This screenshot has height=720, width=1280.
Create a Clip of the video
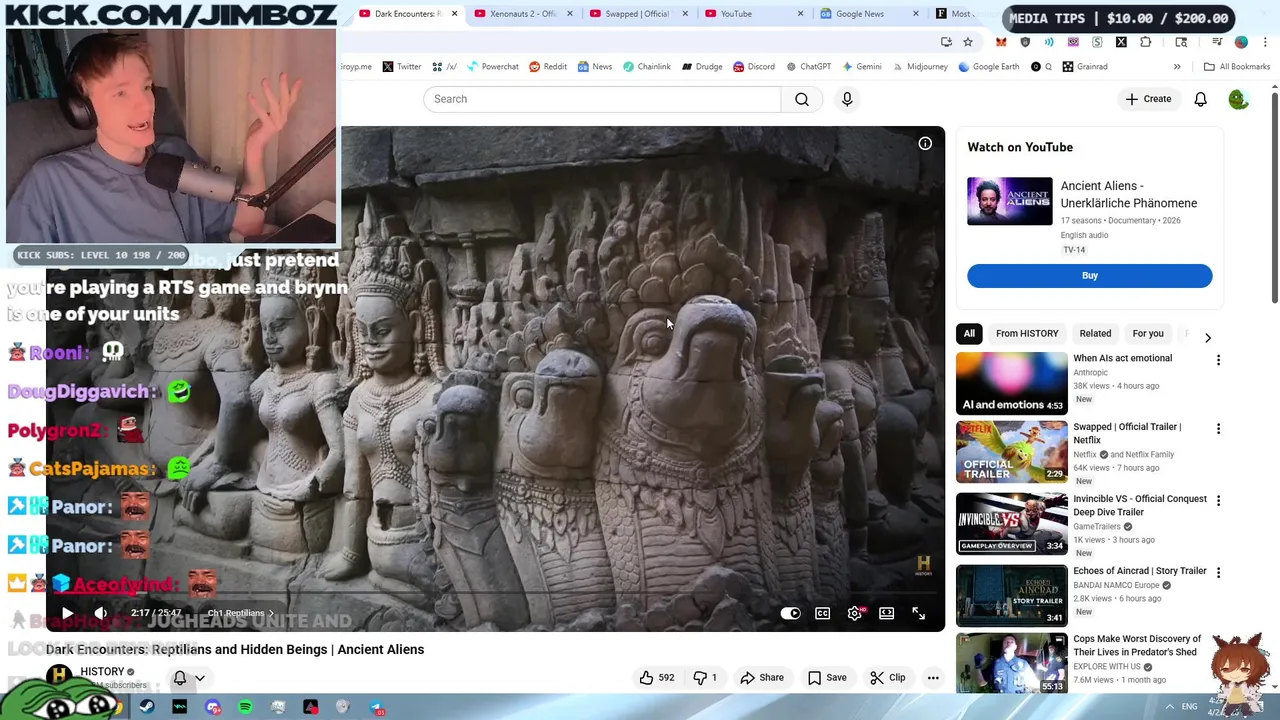tap(887, 678)
